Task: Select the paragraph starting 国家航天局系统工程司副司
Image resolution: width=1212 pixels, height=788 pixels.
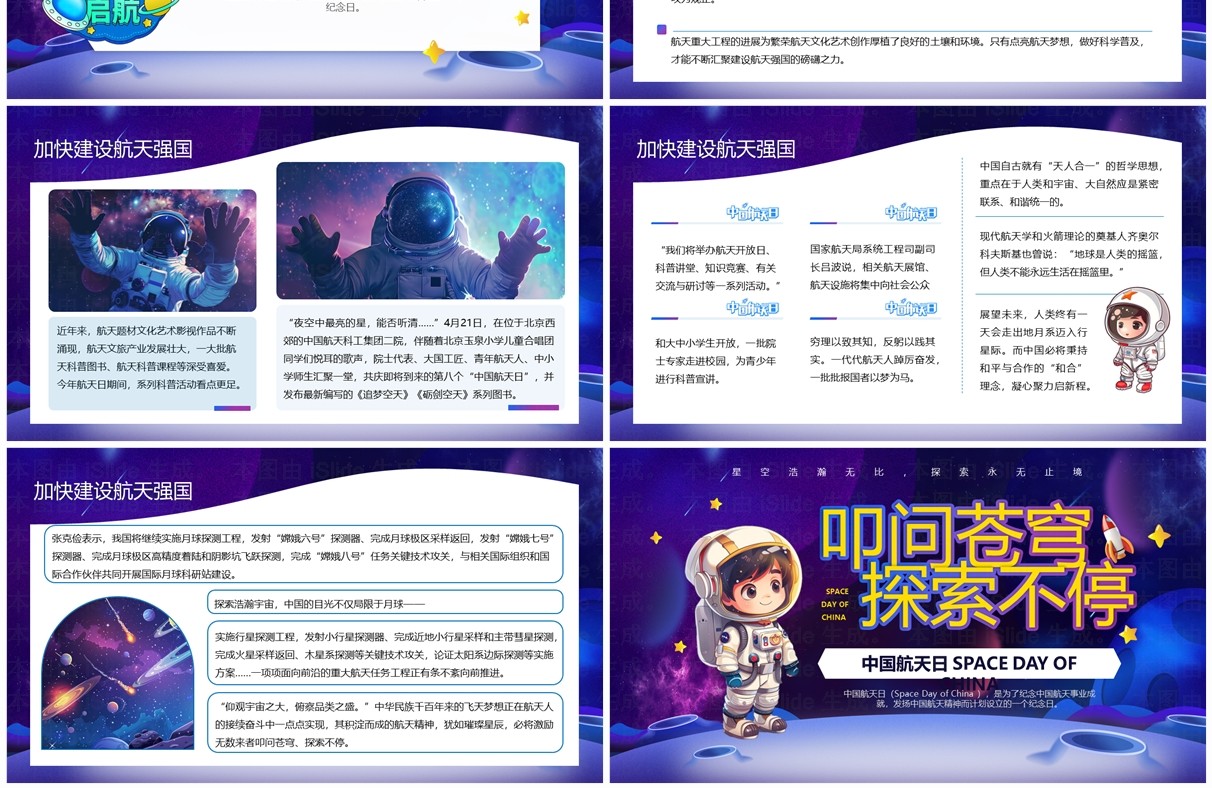Action: click(873, 267)
